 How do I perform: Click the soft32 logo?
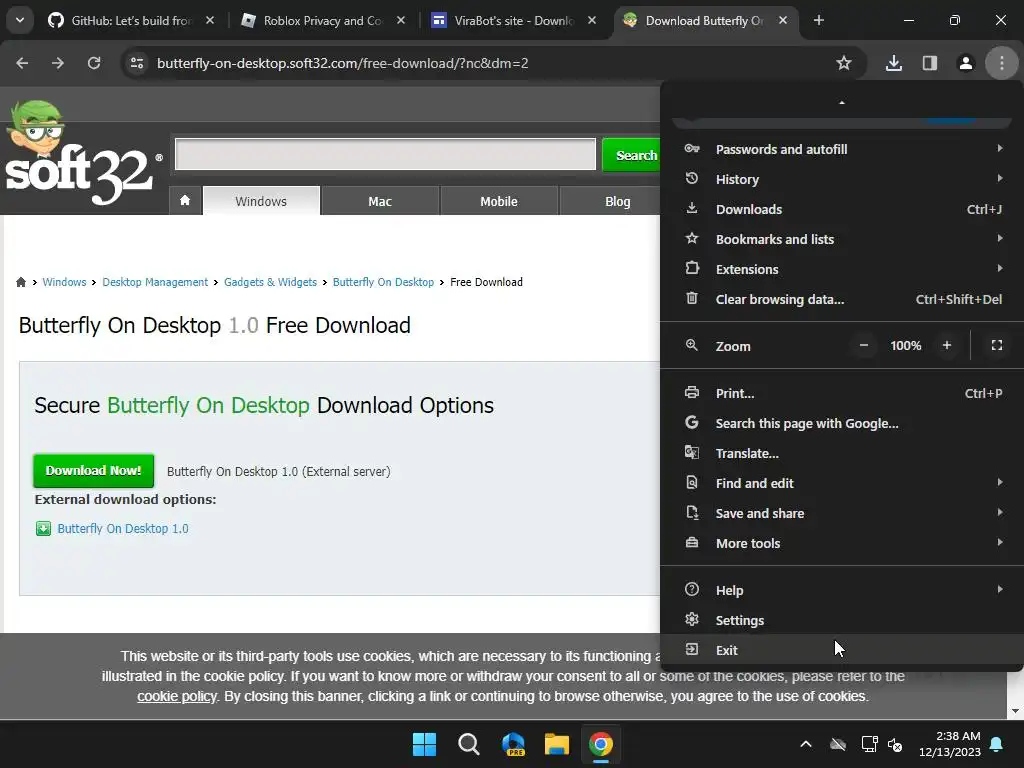click(x=83, y=153)
